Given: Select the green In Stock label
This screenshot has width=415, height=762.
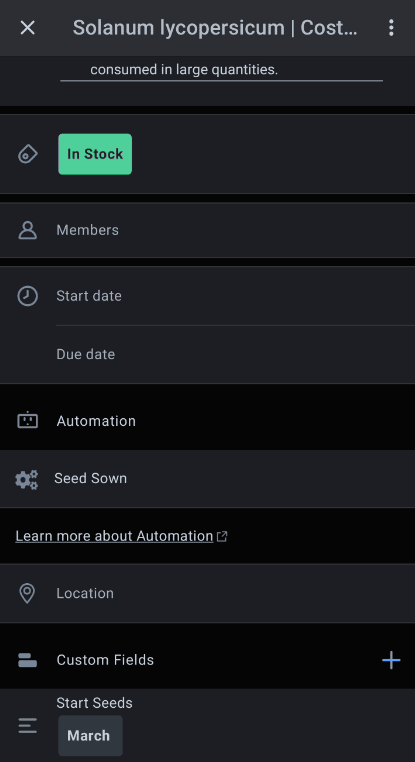Looking at the screenshot, I should pyautogui.click(x=95, y=154).
